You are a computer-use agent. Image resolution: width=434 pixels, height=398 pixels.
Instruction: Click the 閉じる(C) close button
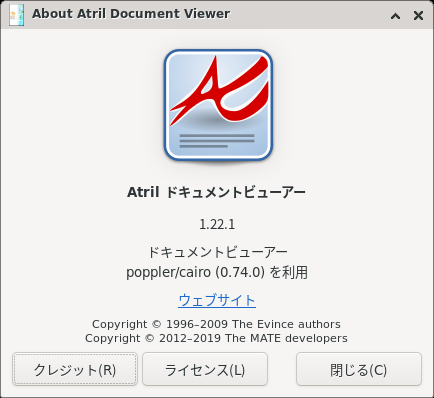click(x=359, y=369)
